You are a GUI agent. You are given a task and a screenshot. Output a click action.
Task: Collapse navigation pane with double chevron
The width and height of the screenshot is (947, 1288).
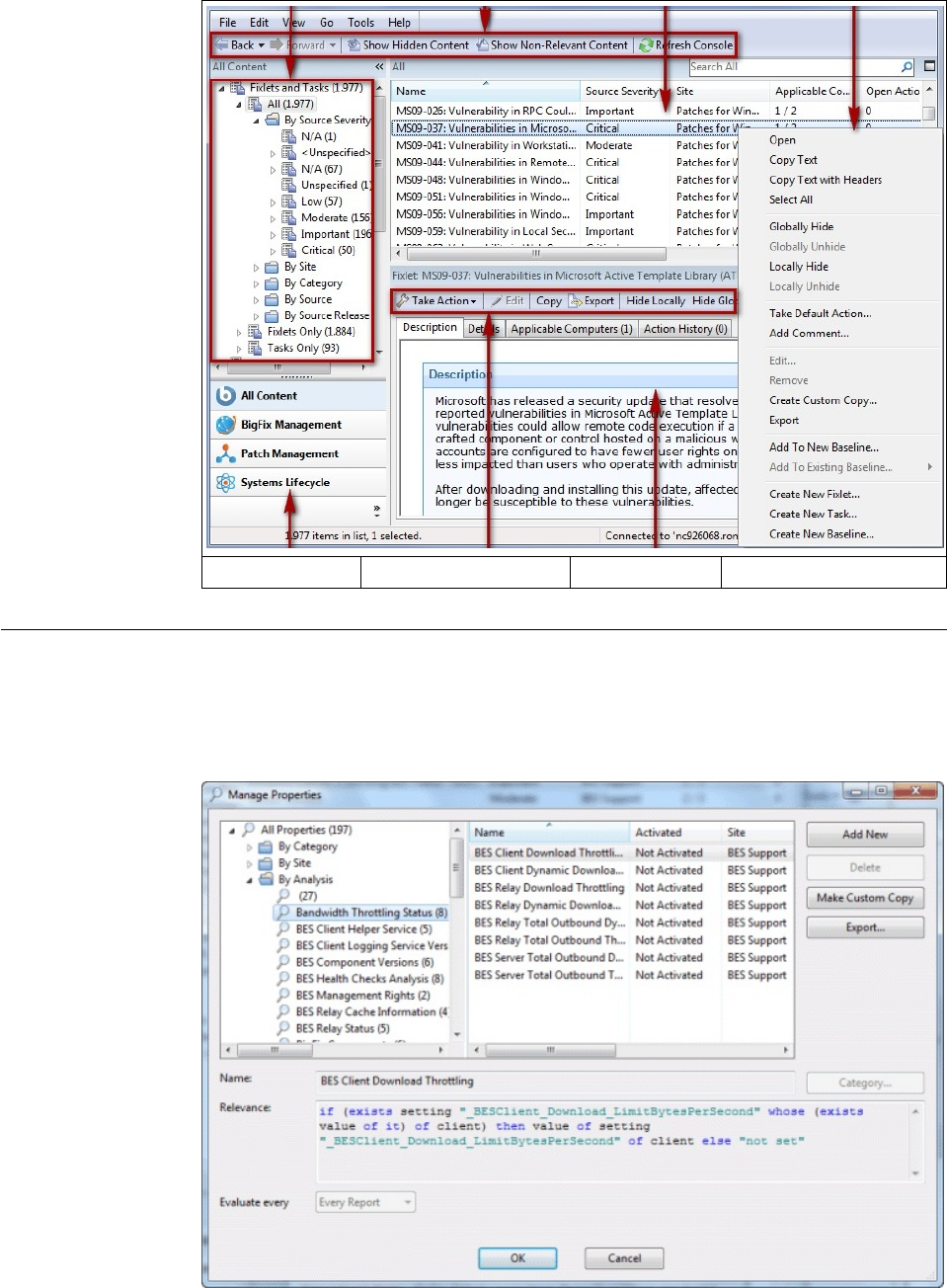pos(379,66)
